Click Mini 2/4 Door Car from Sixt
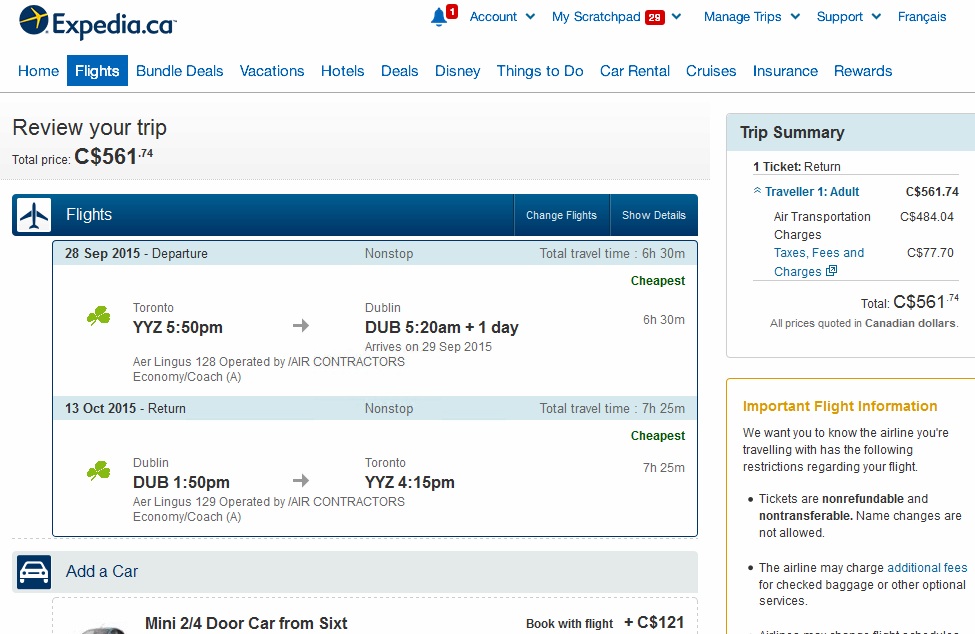This screenshot has height=634, width=975. tap(246, 623)
